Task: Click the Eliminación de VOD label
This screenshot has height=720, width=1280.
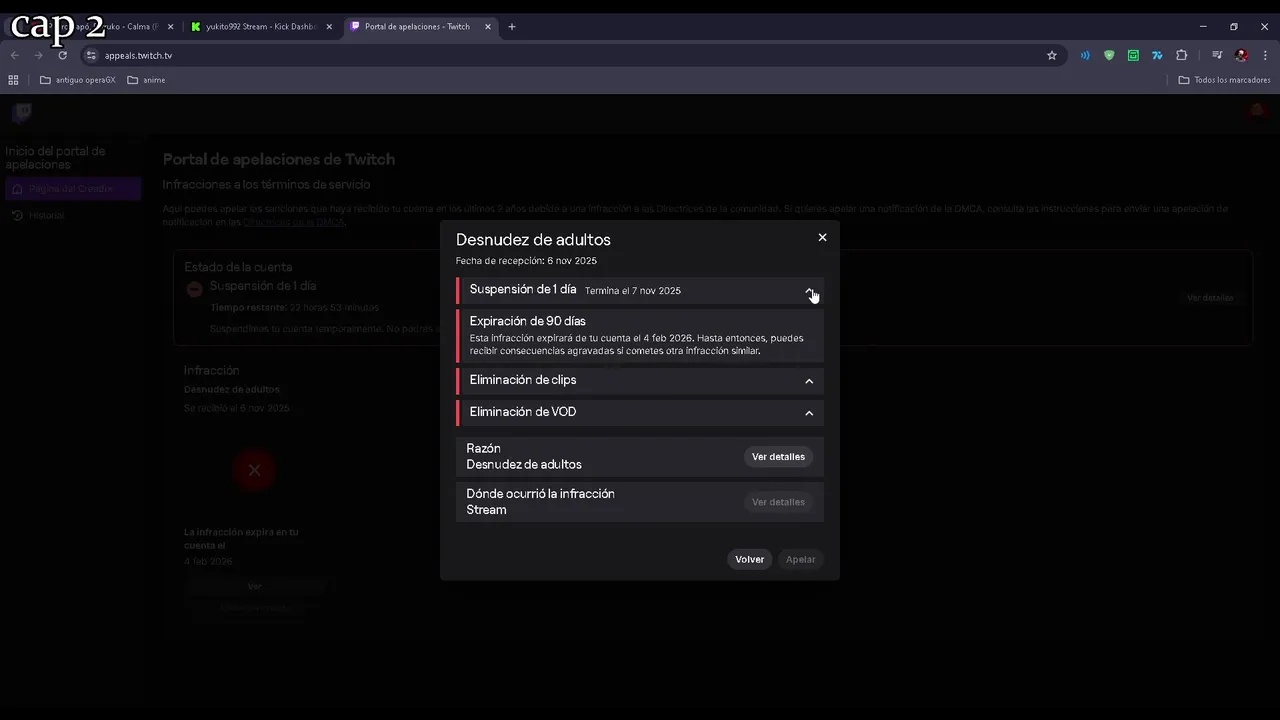Action: point(523,412)
